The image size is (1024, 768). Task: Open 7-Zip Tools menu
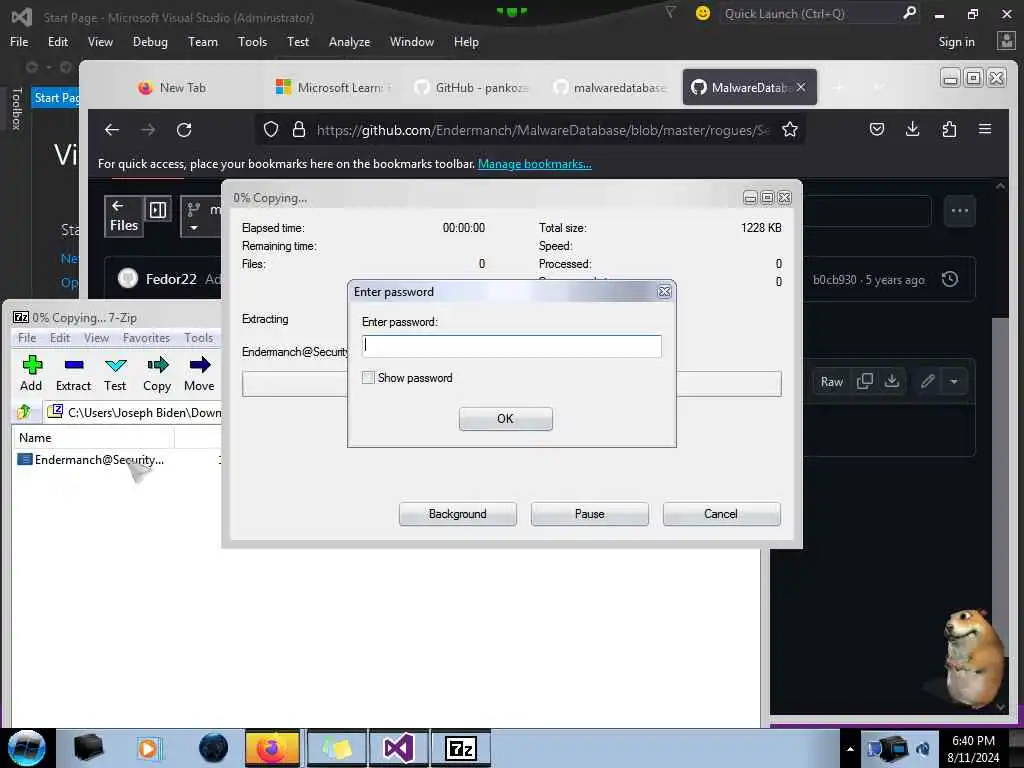(x=199, y=338)
